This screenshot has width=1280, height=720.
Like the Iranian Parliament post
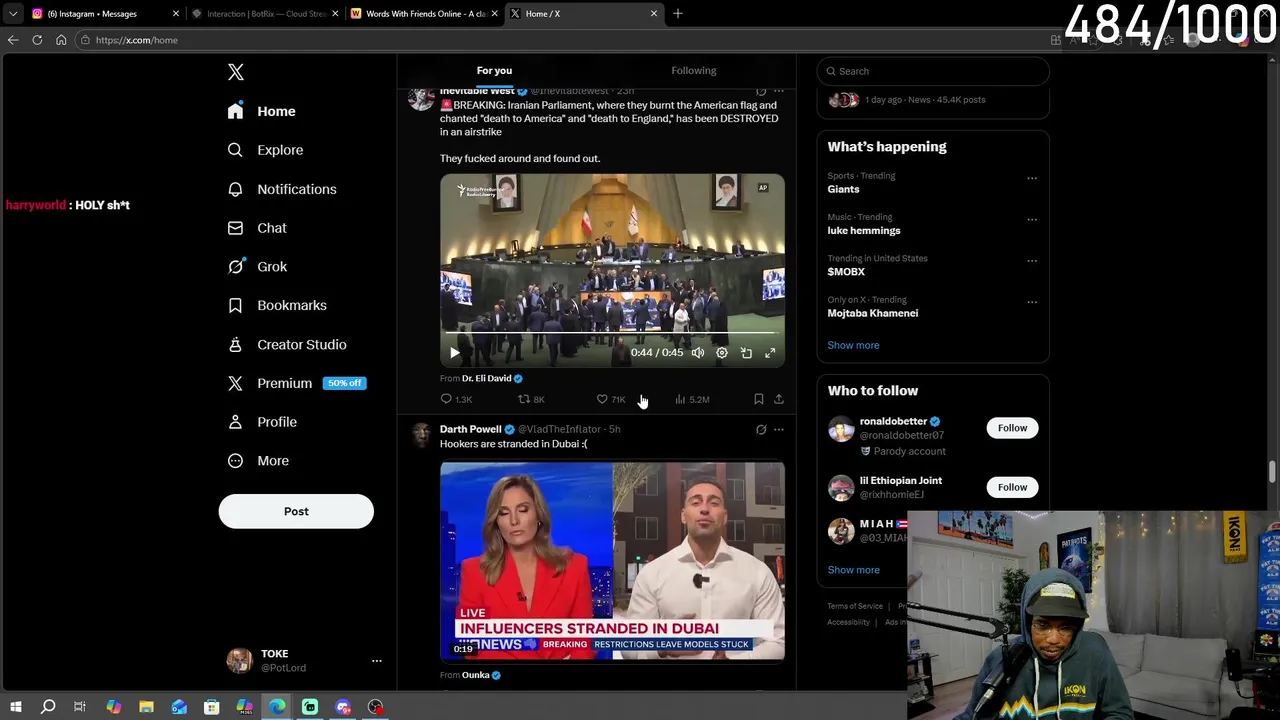pyautogui.click(x=611, y=399)
